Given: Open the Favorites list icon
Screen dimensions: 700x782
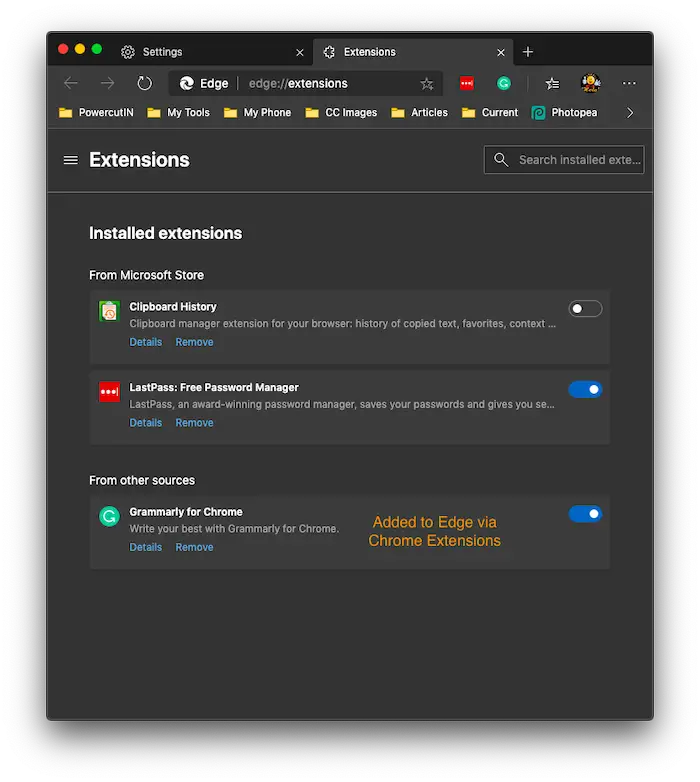Looking at the screenshot, I should pyautogui.click(x=552, y=83).
